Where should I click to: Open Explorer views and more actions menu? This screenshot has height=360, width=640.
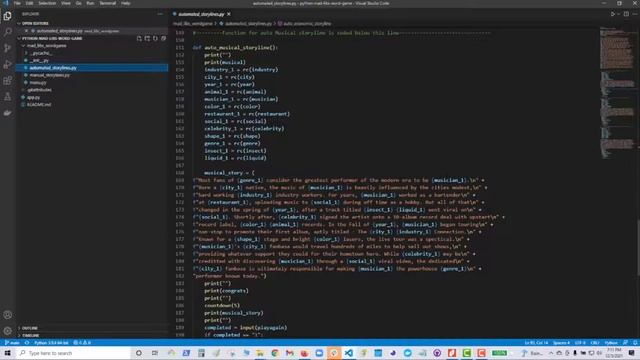click(160, 14)
